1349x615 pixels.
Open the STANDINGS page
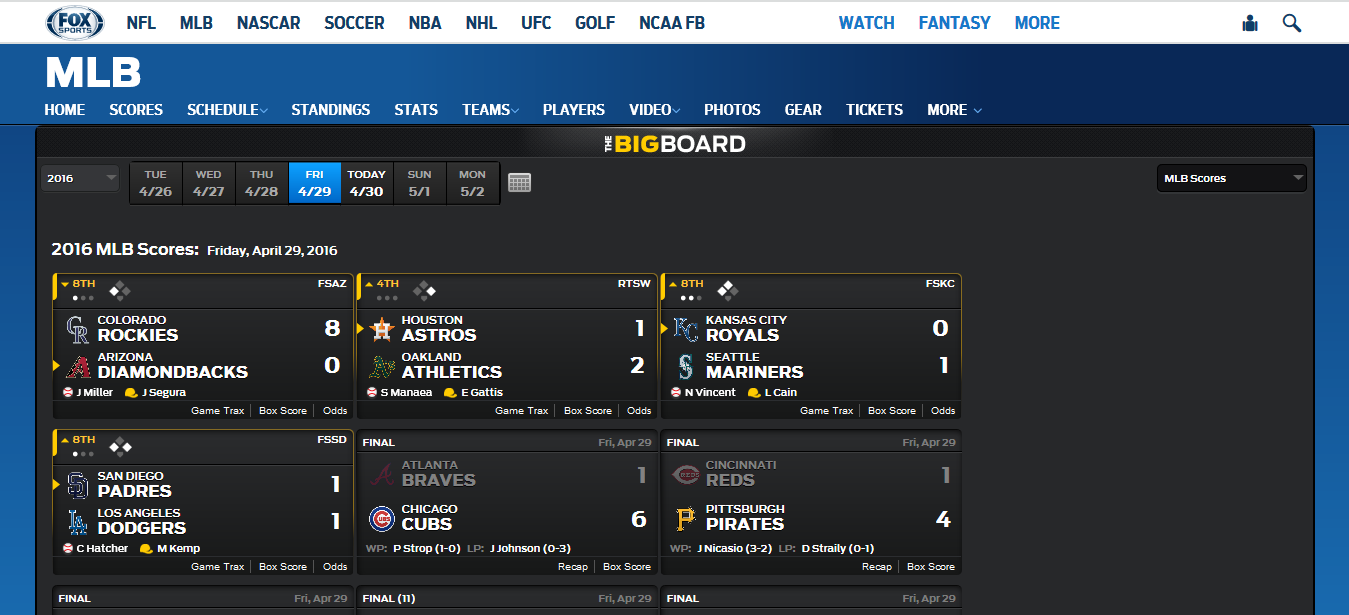coord(331,110)
